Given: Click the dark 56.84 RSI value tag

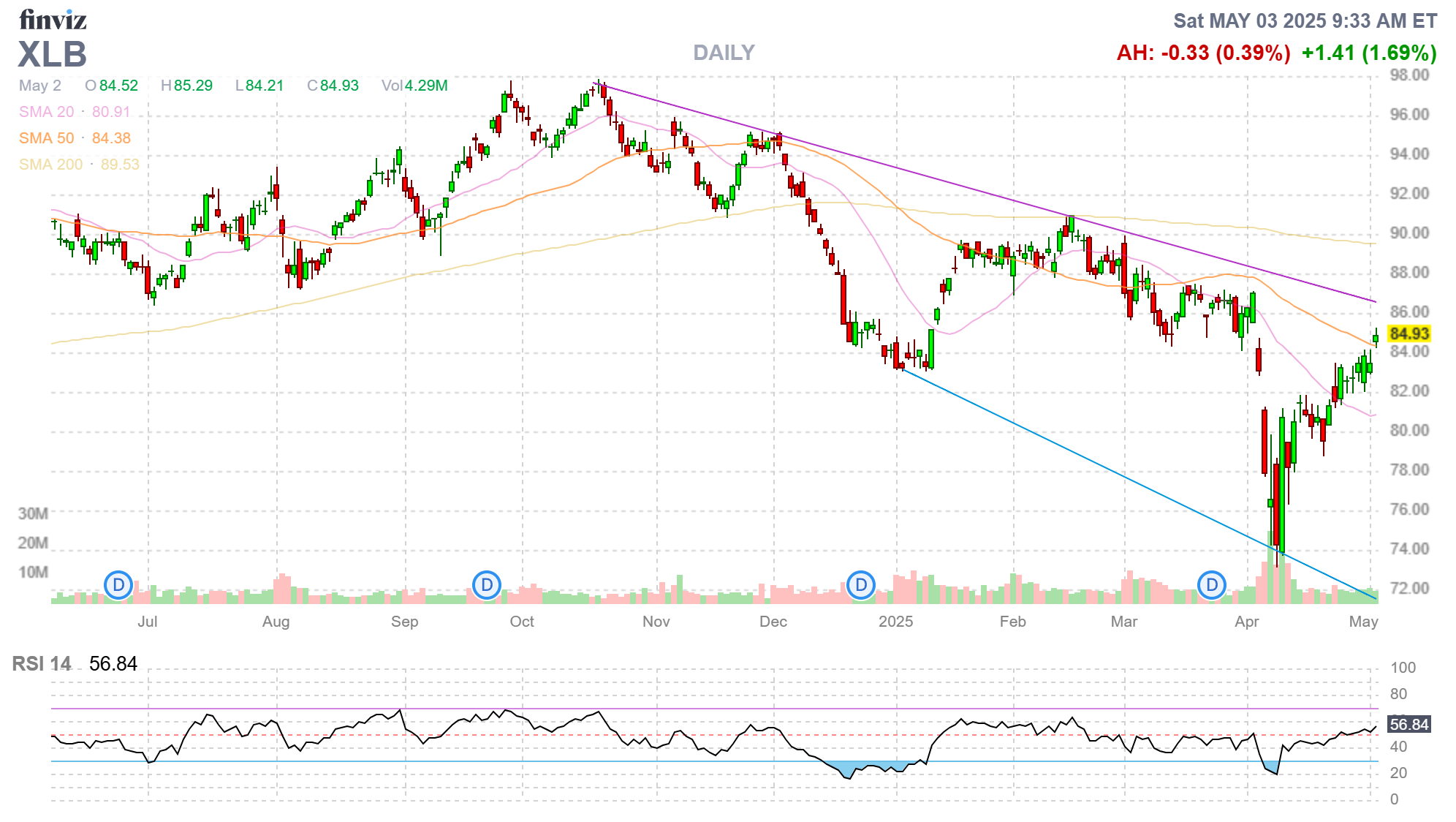Looking at the screenshot, I should coord(1408,725).
